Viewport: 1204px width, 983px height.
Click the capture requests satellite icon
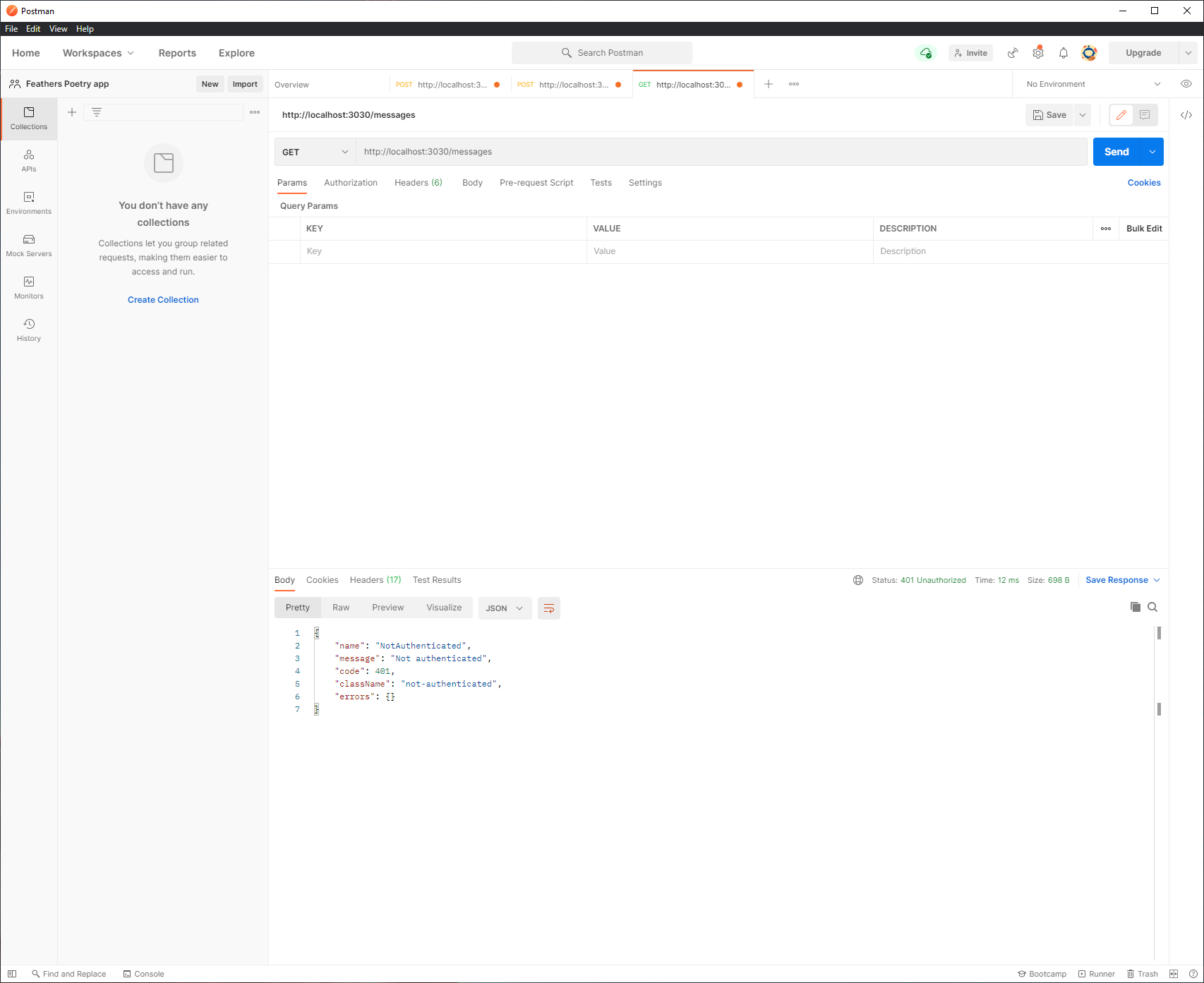coord(1013,53)
